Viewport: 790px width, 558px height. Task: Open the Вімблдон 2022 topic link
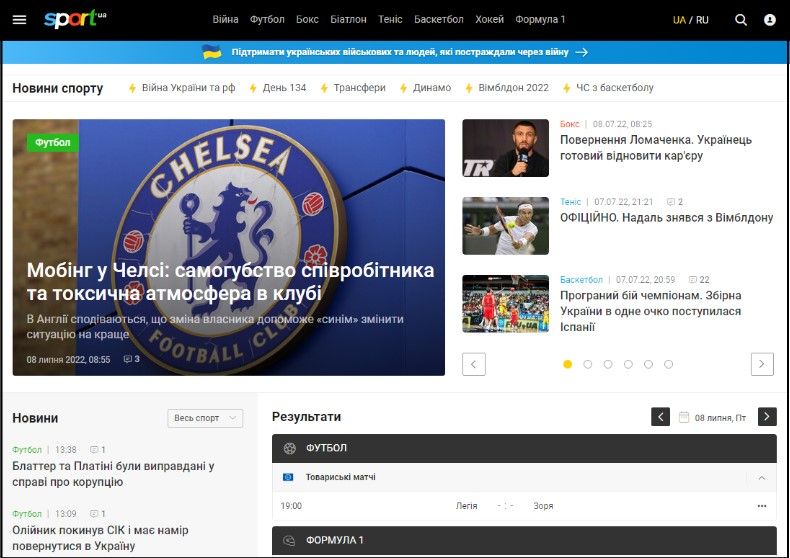coord(513,88)
